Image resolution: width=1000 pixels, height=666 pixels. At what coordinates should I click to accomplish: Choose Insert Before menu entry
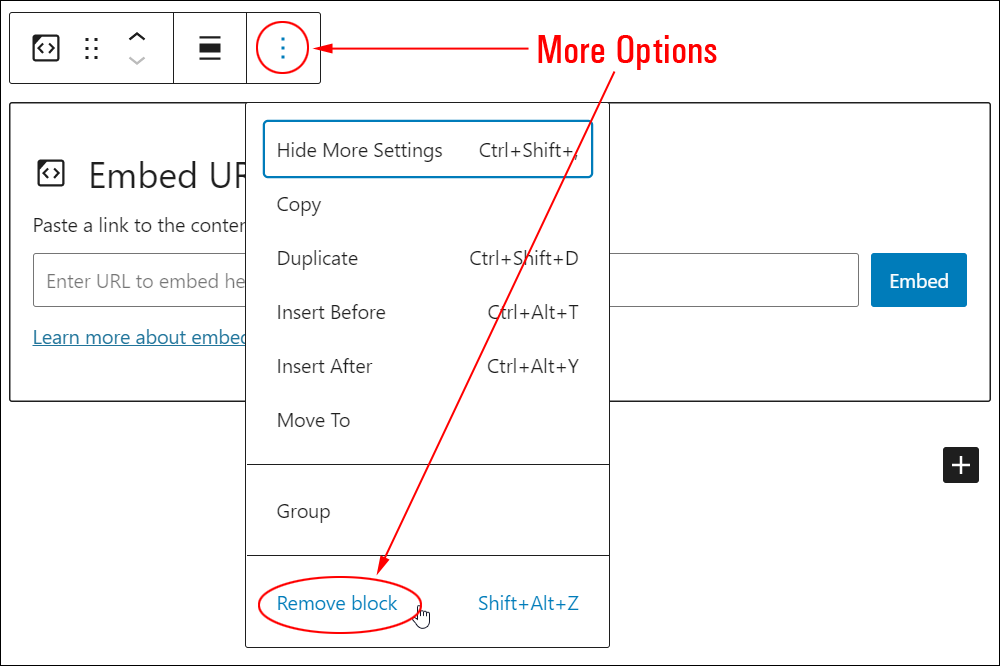(427, 313)
